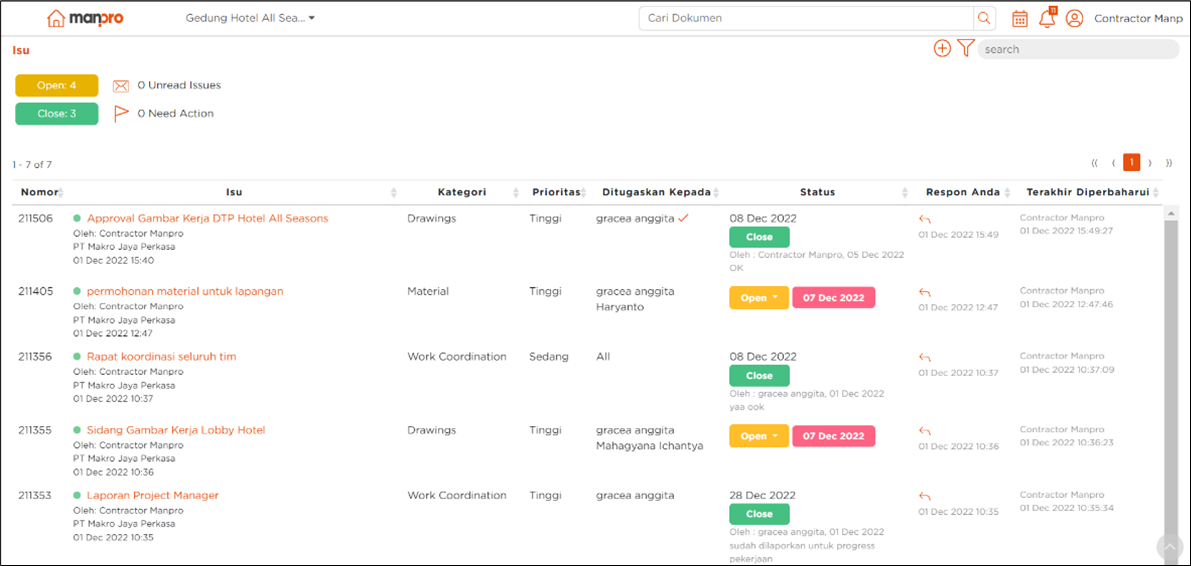Click the issue search input field
This screenshot has height=566, width=1191.
[x=1077, y=49]
